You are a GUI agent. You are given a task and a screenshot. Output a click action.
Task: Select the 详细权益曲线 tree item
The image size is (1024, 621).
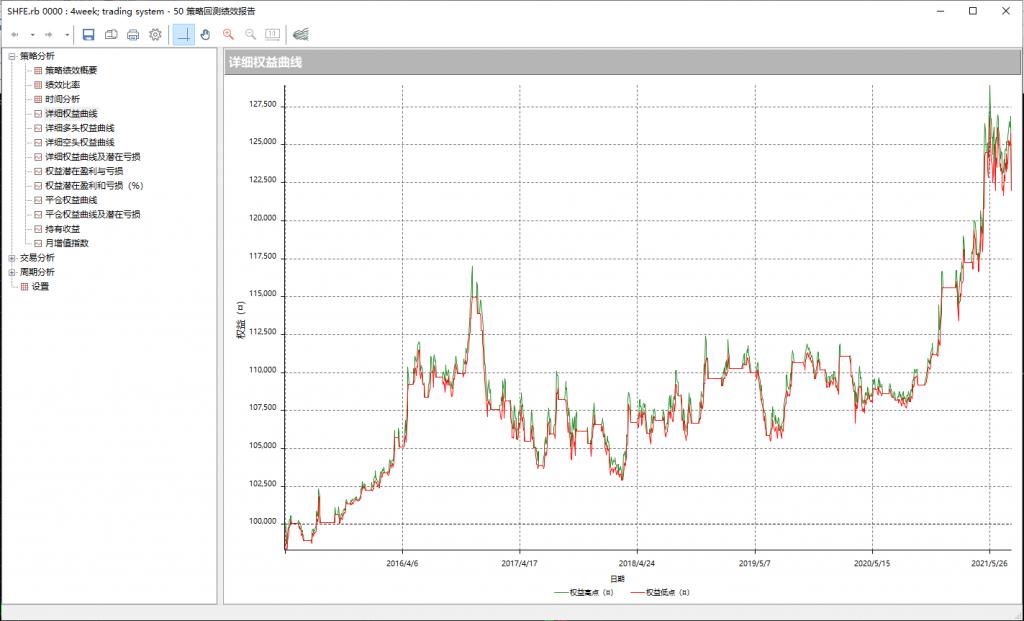(x=71, y=114)
